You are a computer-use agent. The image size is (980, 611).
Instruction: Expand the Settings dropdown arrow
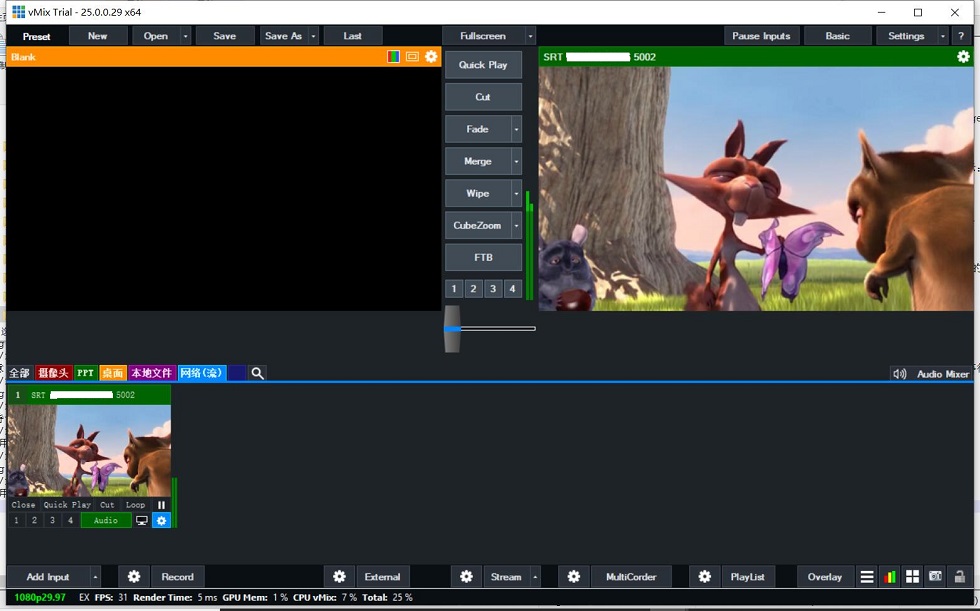pyautogui.click(x=943, y=36)
